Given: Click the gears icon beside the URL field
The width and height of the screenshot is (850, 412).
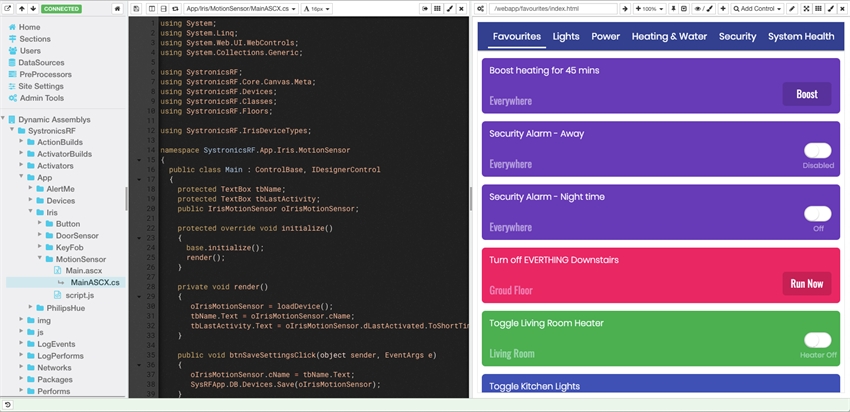Looking at the screenshot, I should [x=481, y=8].
